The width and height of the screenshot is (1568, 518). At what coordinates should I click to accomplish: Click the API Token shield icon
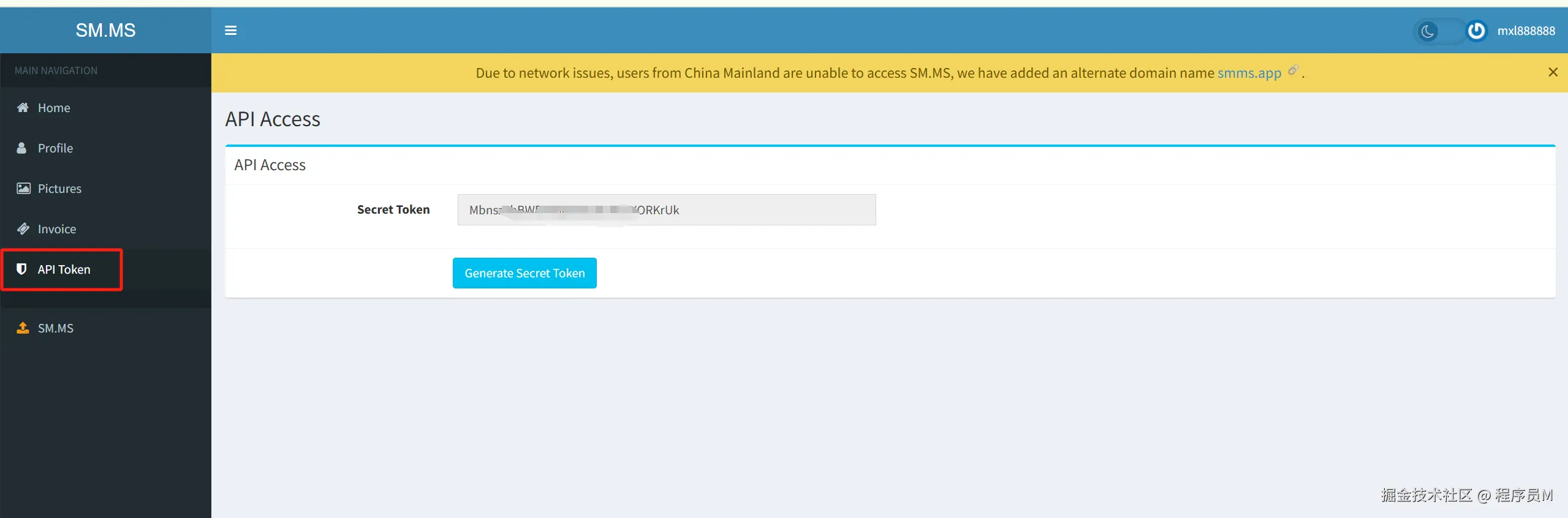coord(21,269)
